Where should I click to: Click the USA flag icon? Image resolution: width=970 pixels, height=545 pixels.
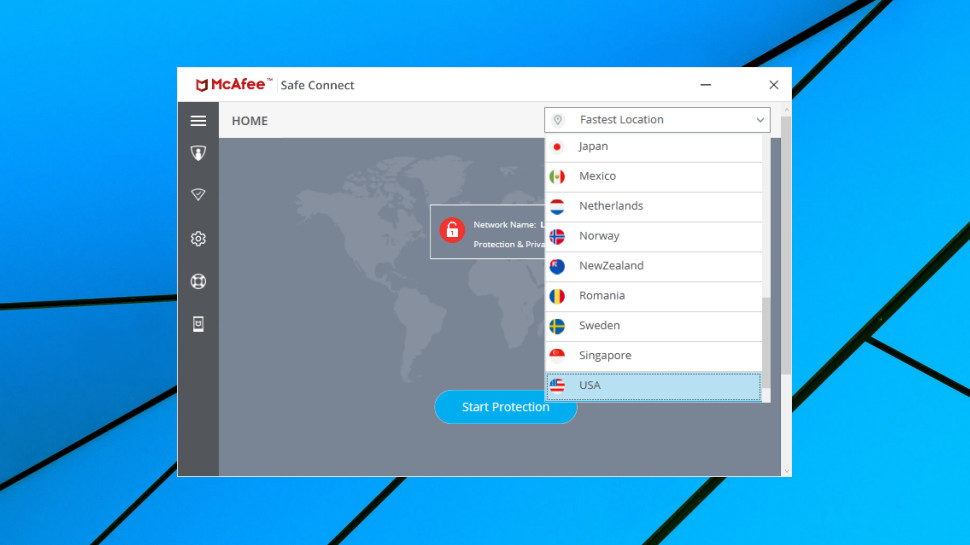pos(557,385)
